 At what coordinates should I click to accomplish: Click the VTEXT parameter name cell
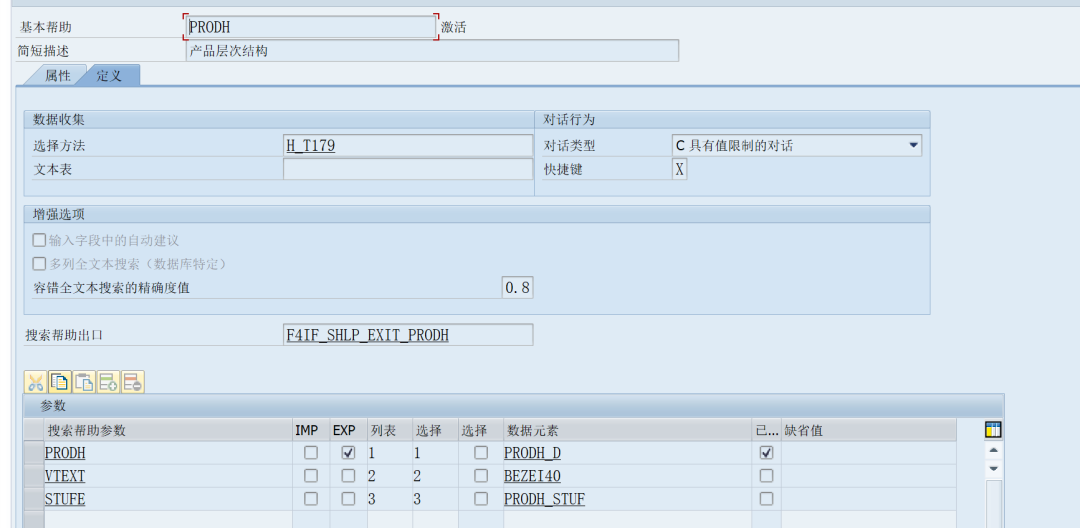(168, 476)
